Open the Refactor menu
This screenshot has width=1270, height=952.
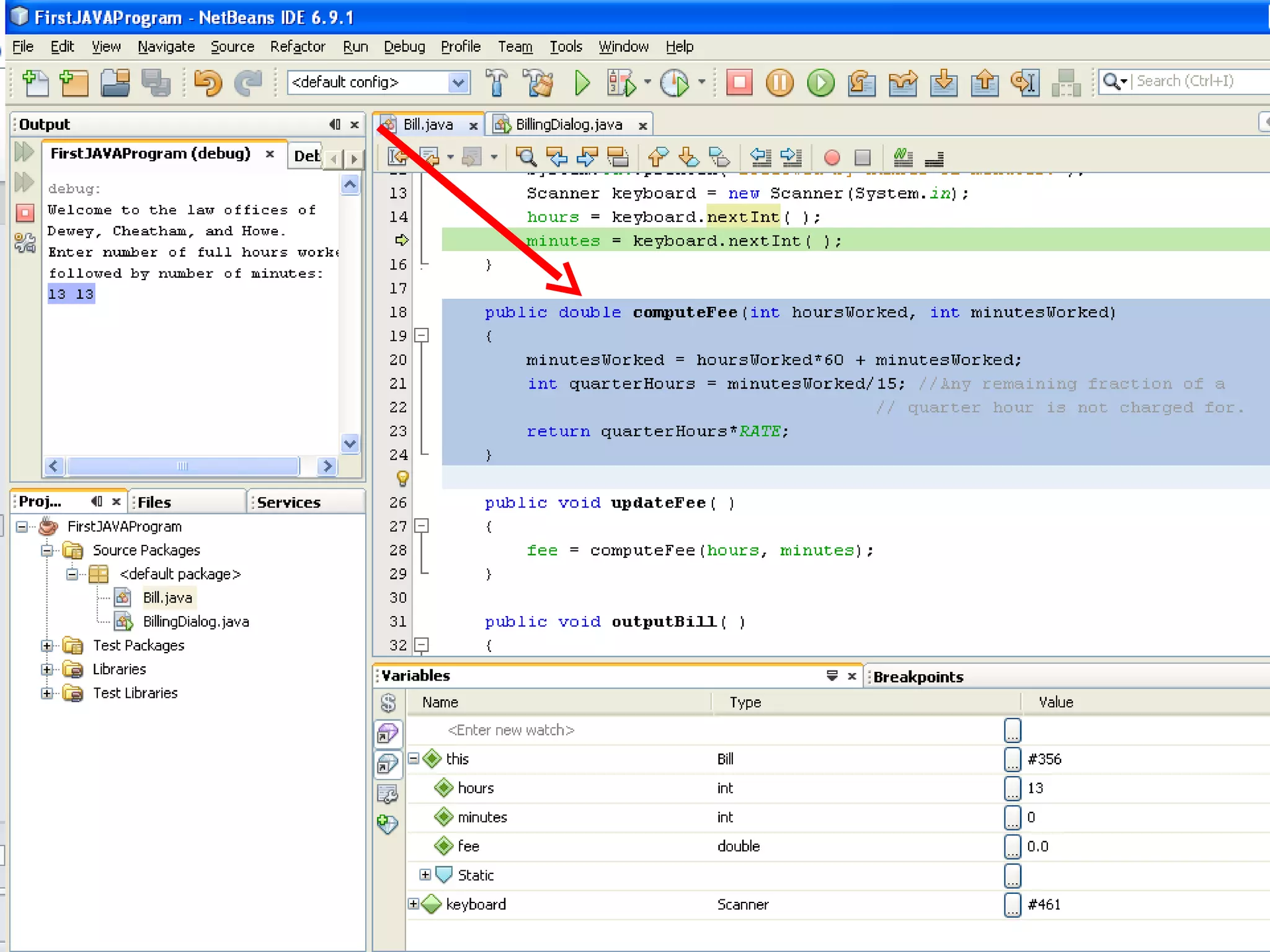[297, 46]
